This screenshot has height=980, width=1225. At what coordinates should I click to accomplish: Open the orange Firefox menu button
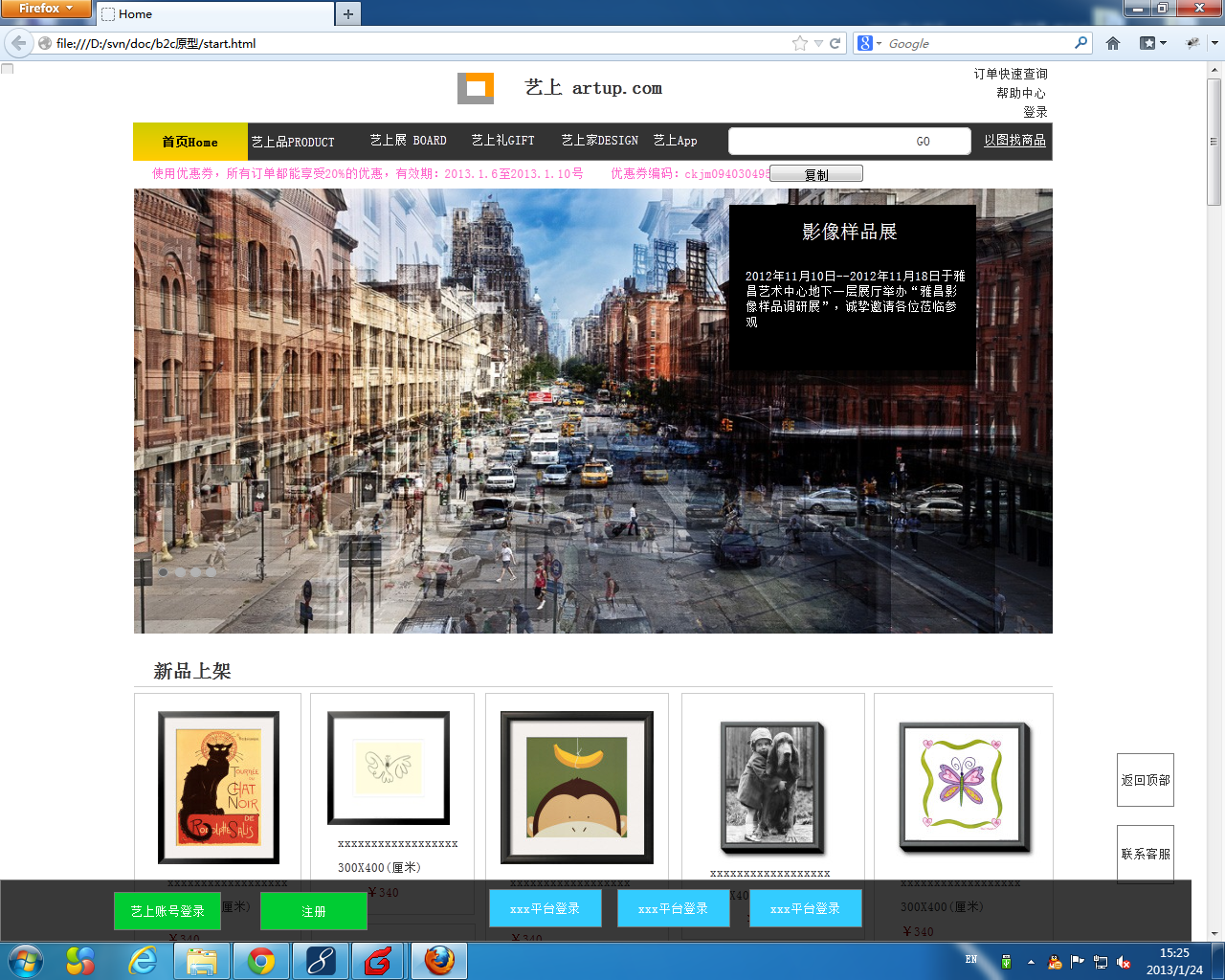(x=46, y=9)
